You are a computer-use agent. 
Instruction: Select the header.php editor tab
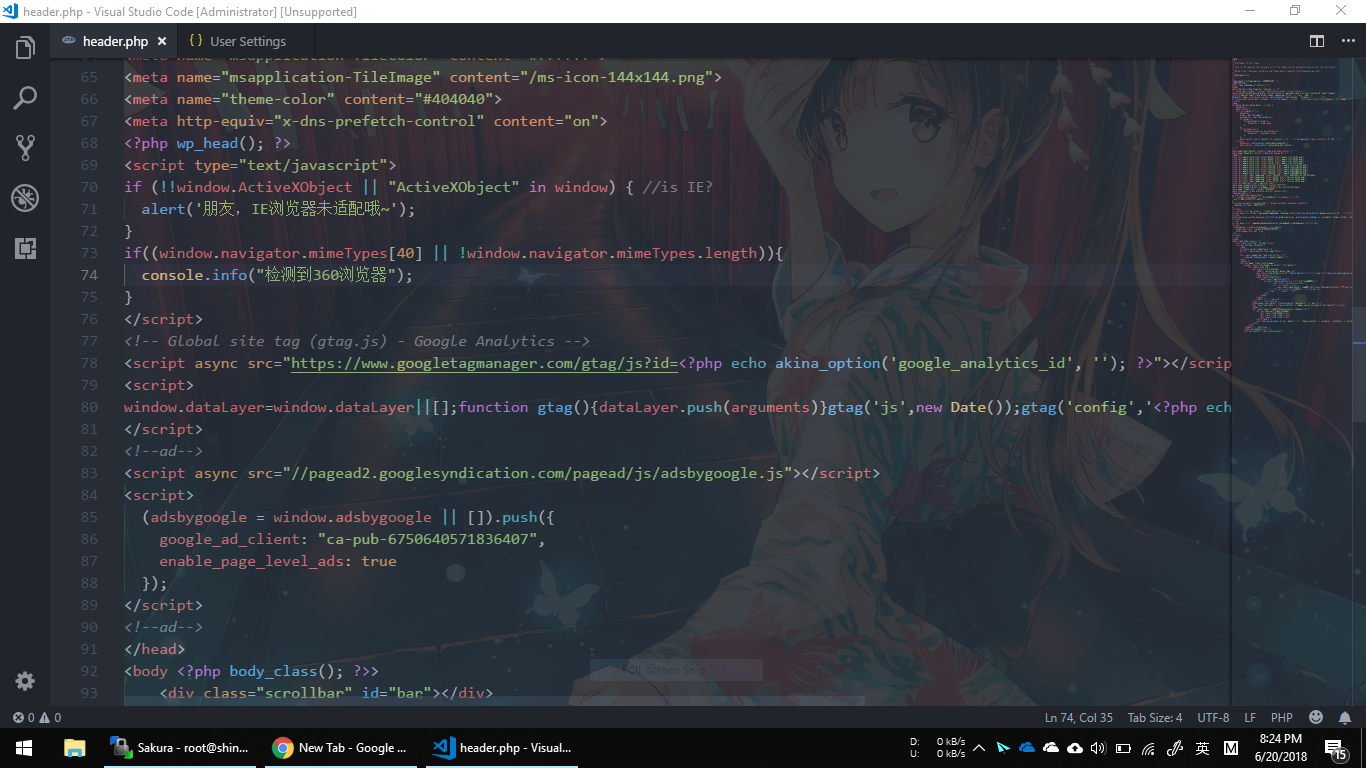coord(114,41)
